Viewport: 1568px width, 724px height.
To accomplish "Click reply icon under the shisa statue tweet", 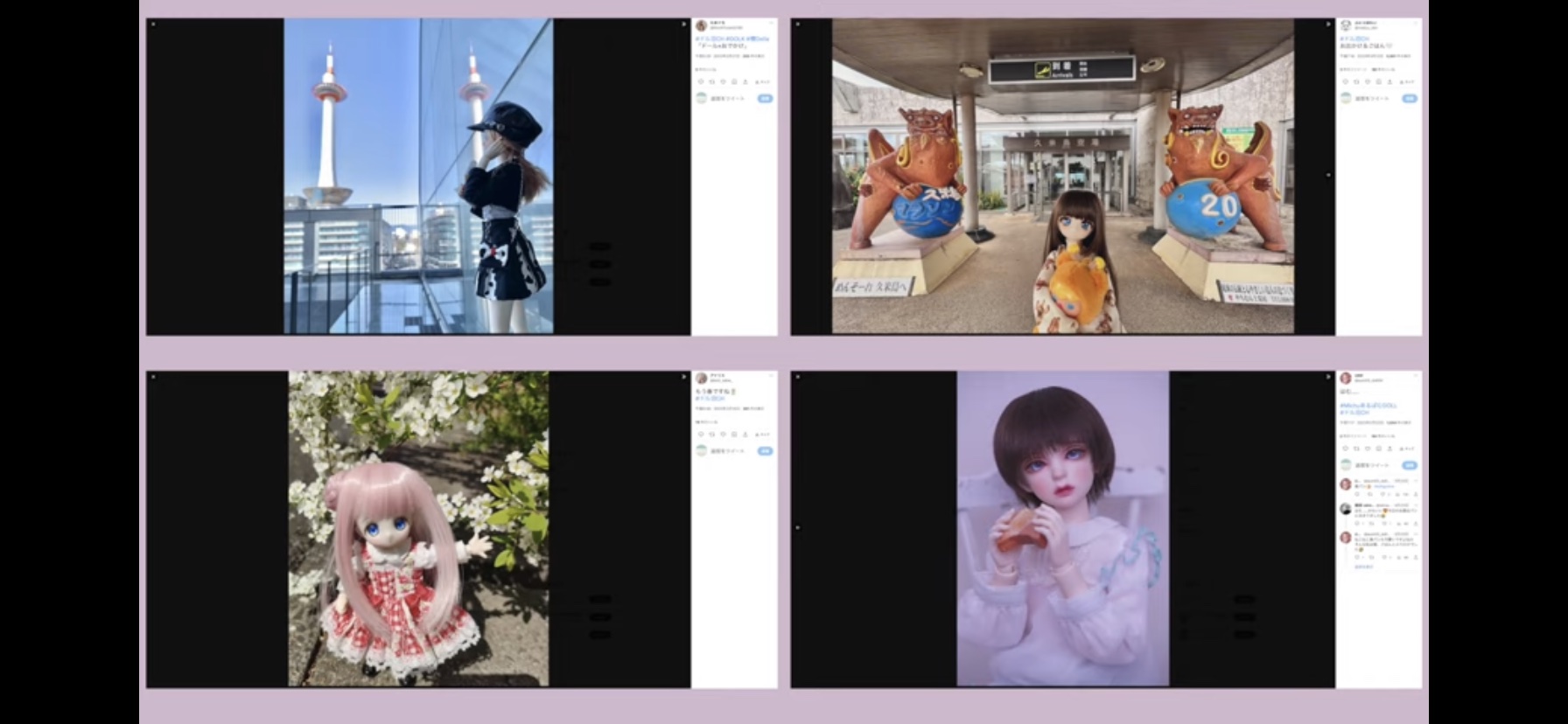I will (1346, 81).
